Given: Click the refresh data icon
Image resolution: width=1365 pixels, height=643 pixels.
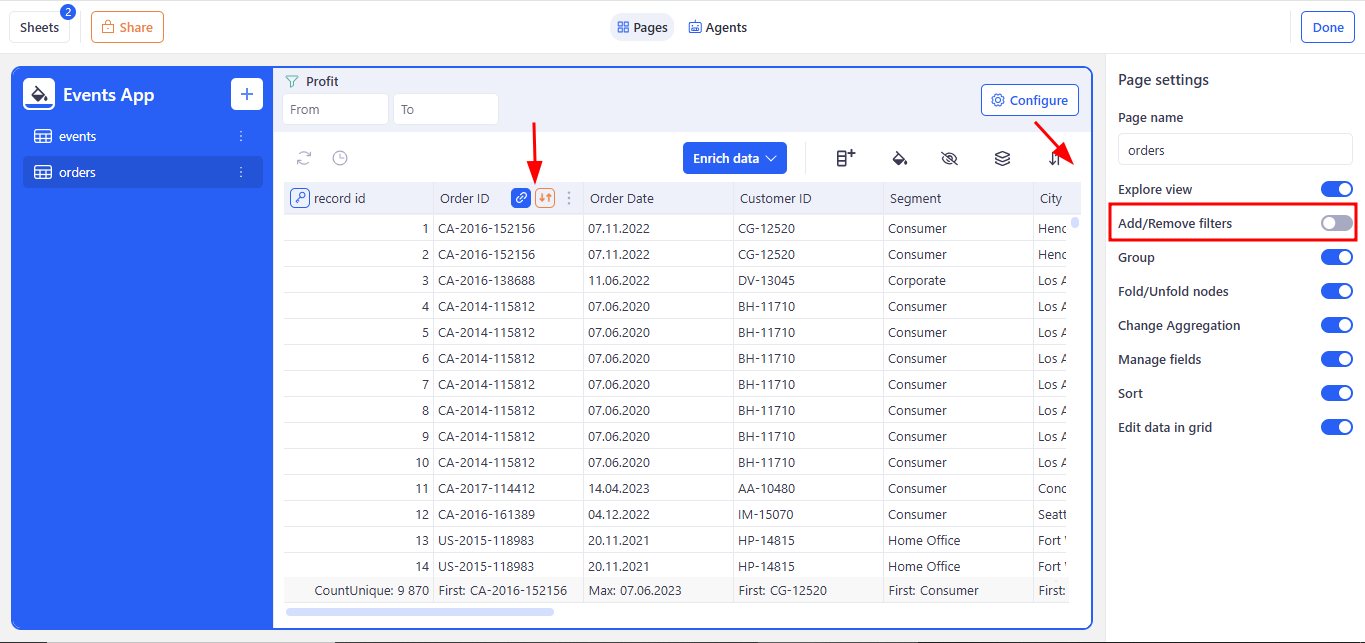Looking at the screenshot, I should 304,158.
